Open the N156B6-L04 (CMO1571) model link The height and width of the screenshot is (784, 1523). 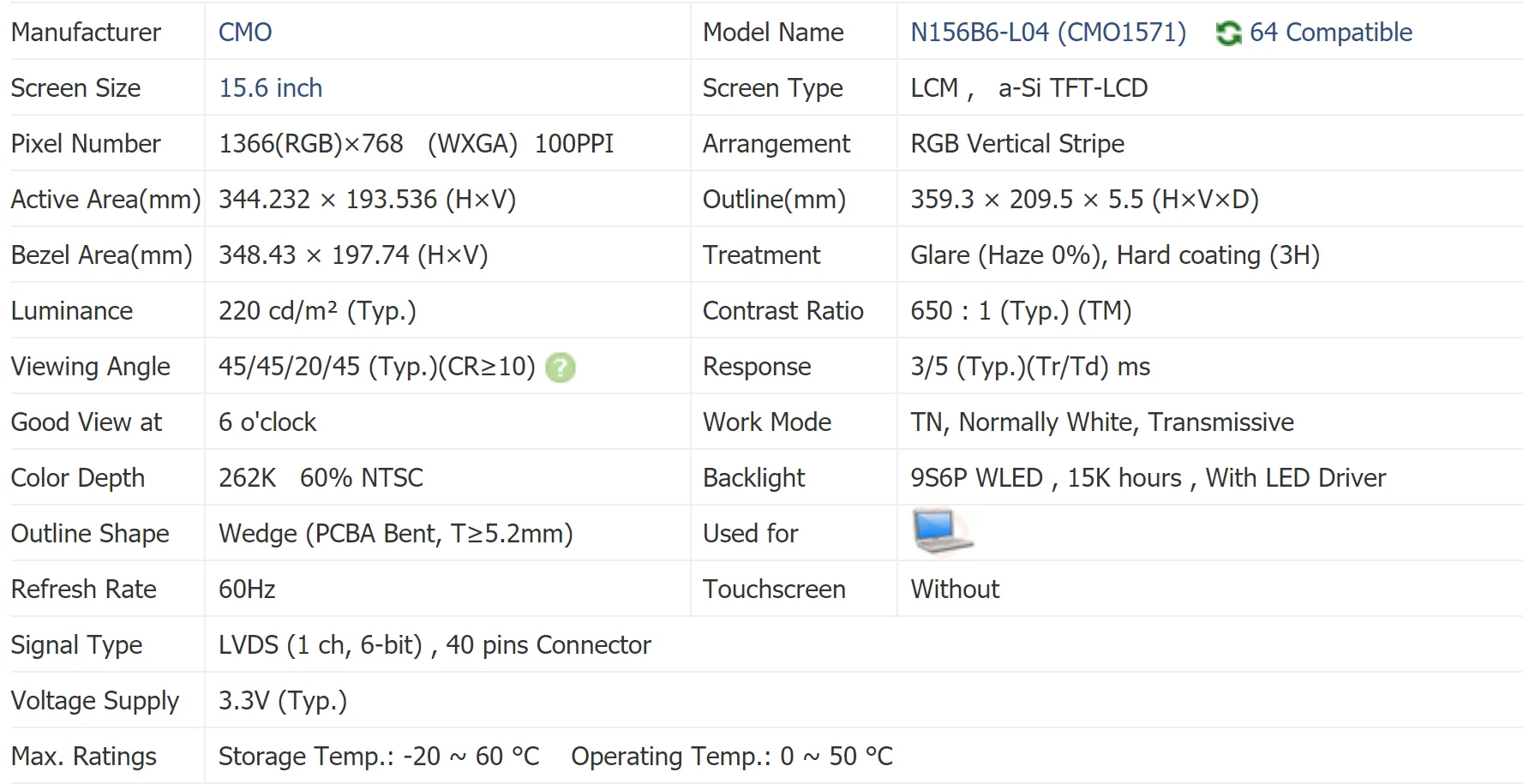click(1047, 33)
